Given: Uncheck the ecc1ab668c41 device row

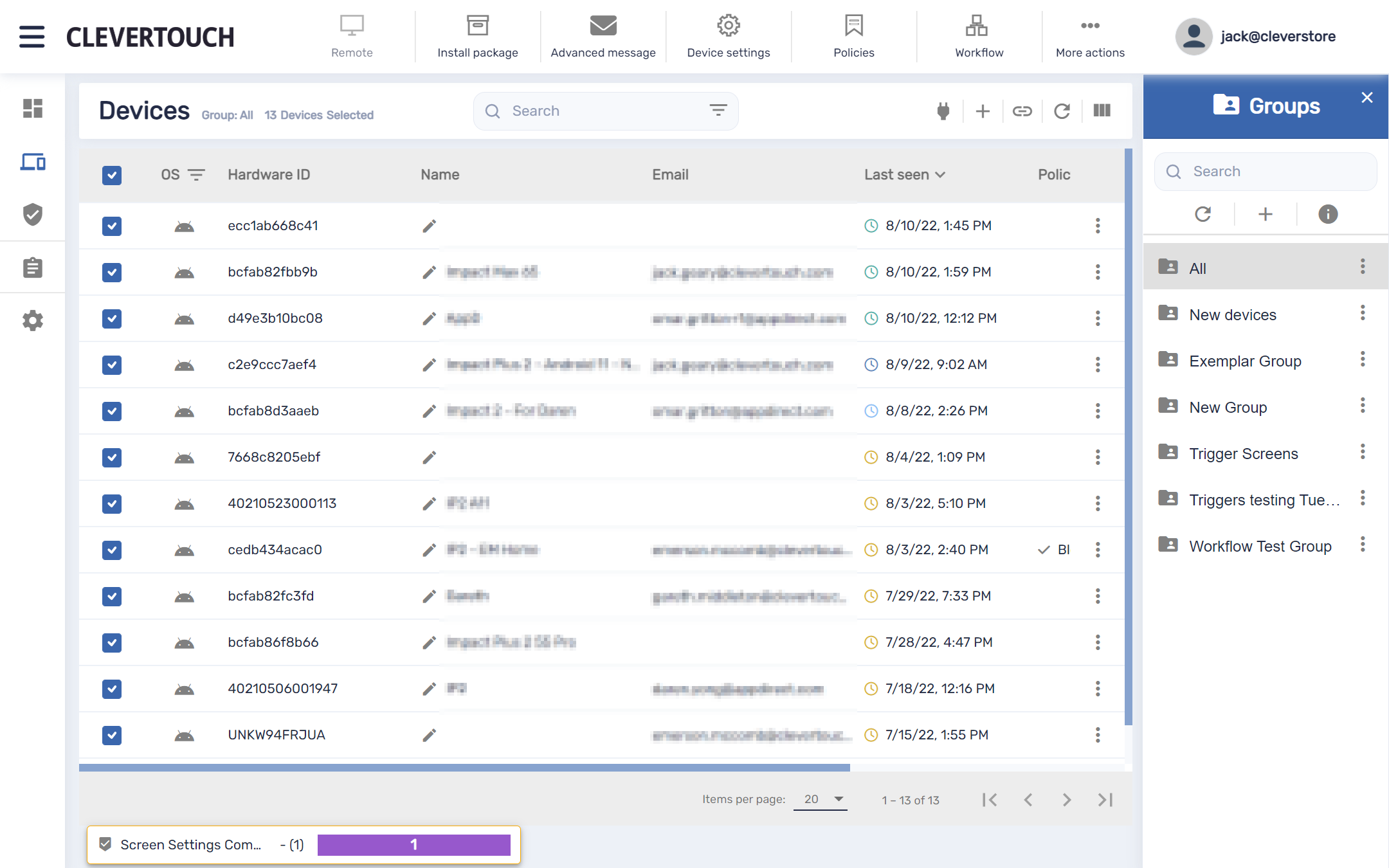Looking at the screenshot, I should coord(112,226).
